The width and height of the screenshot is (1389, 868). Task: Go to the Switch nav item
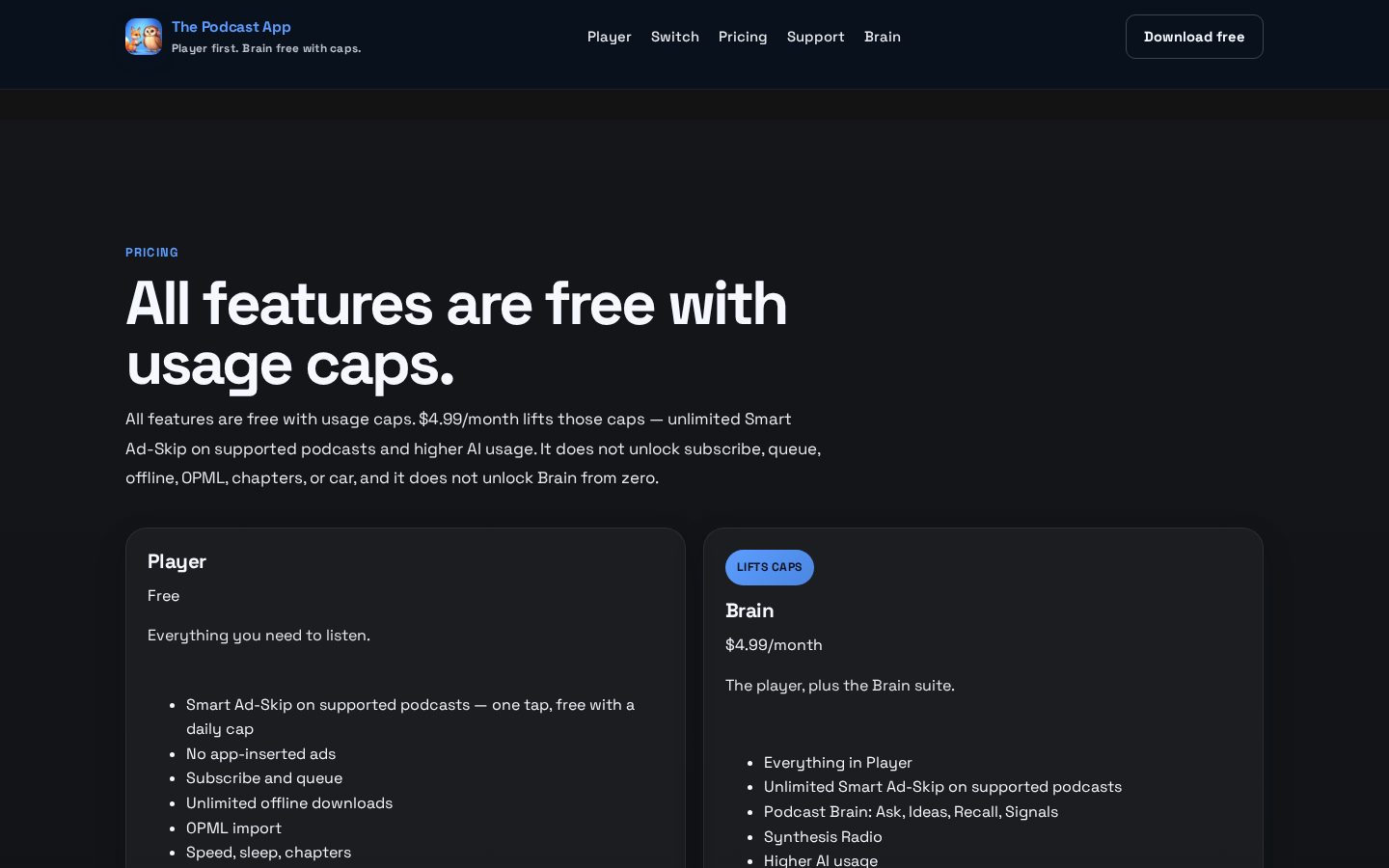pyautogui.click(x=675, y=37)
